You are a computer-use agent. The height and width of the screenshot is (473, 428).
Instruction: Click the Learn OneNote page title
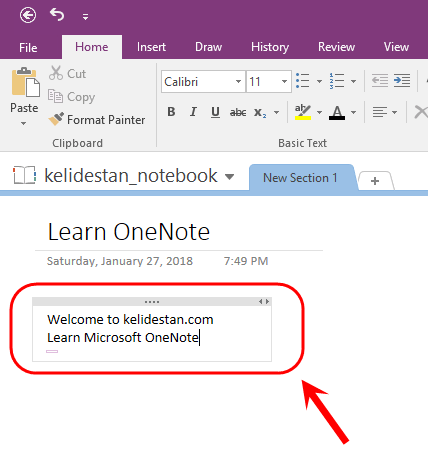[x=129, y=232]
